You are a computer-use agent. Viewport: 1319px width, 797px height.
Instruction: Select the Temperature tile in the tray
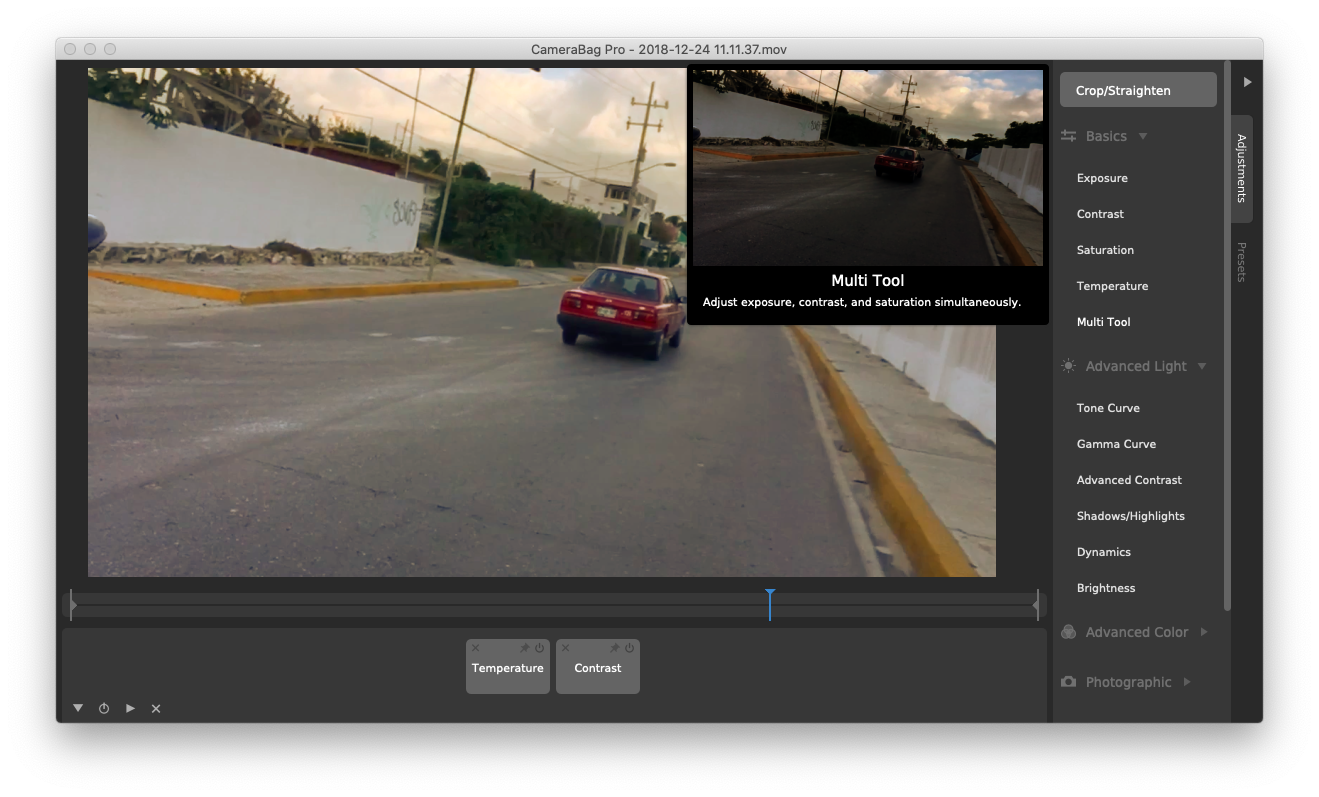tap(508, 668)
